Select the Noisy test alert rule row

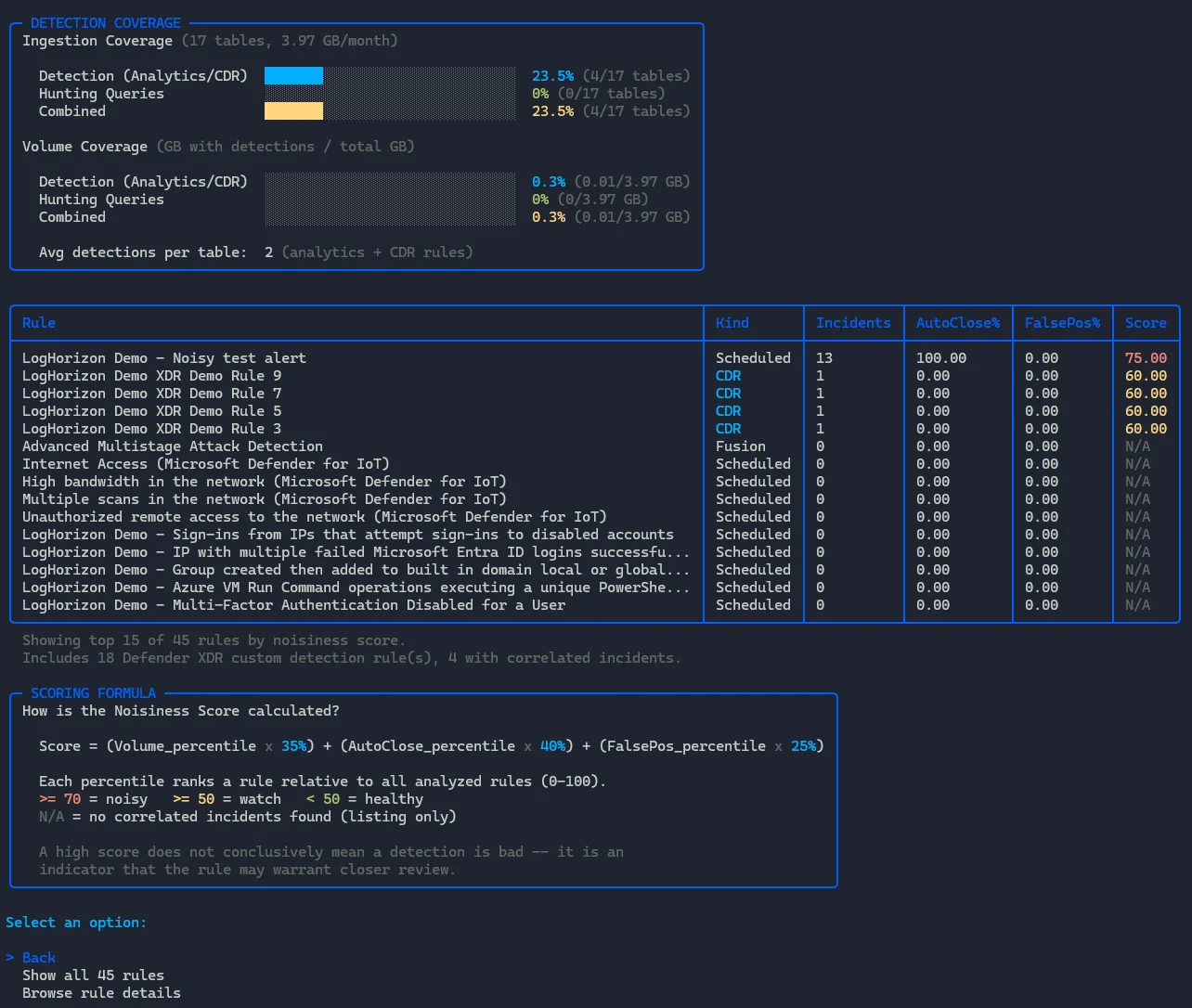tap(164, 357)
